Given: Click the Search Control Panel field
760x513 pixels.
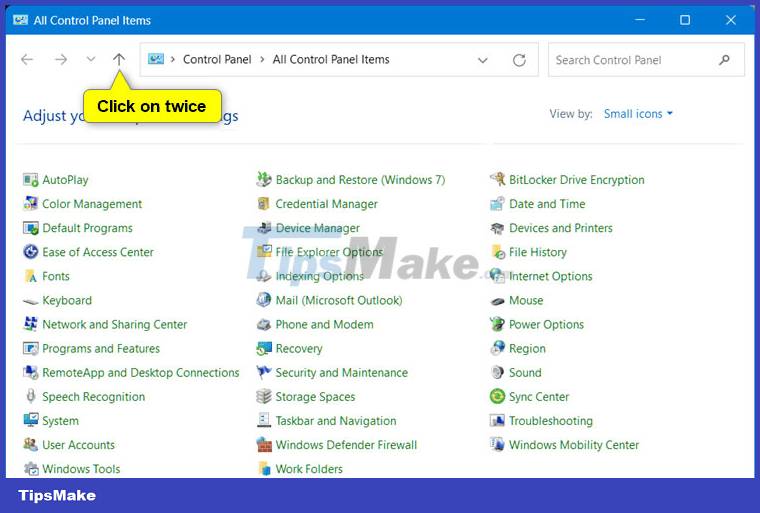Looking at the screenshot, I should [646, 60].
